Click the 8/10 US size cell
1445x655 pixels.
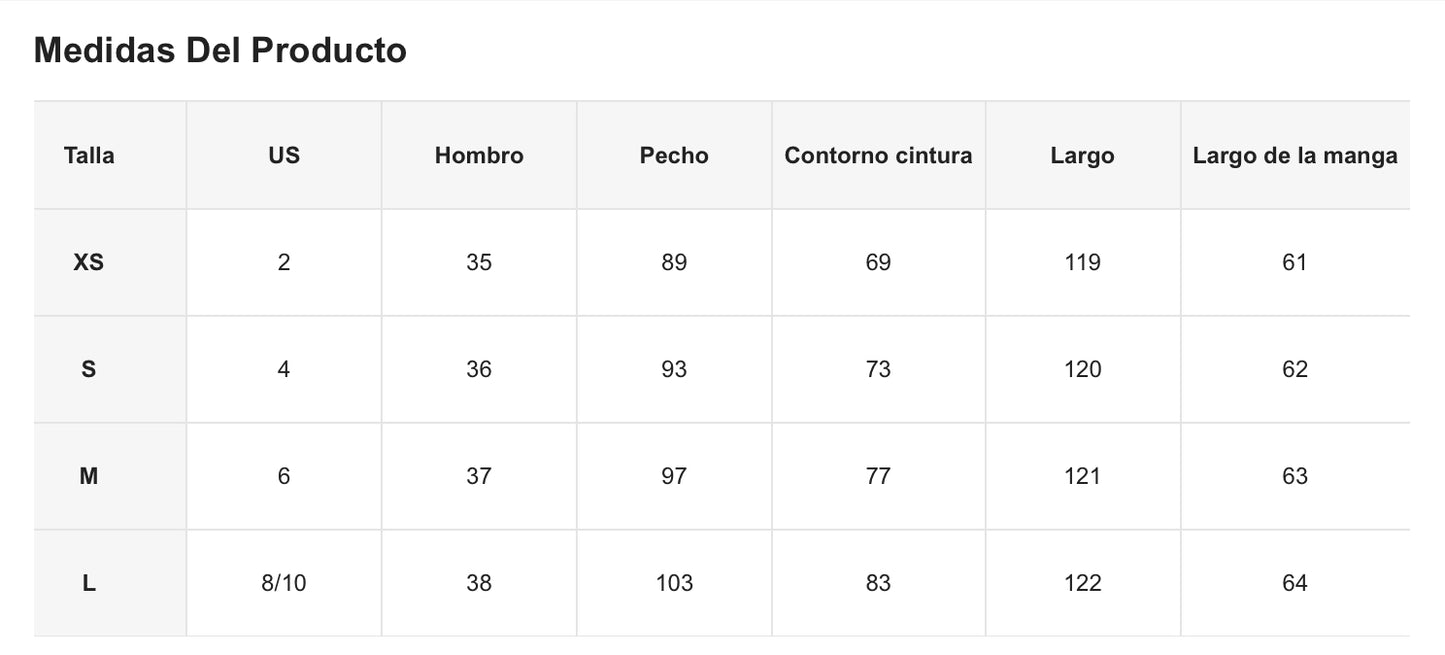(284, 584)
